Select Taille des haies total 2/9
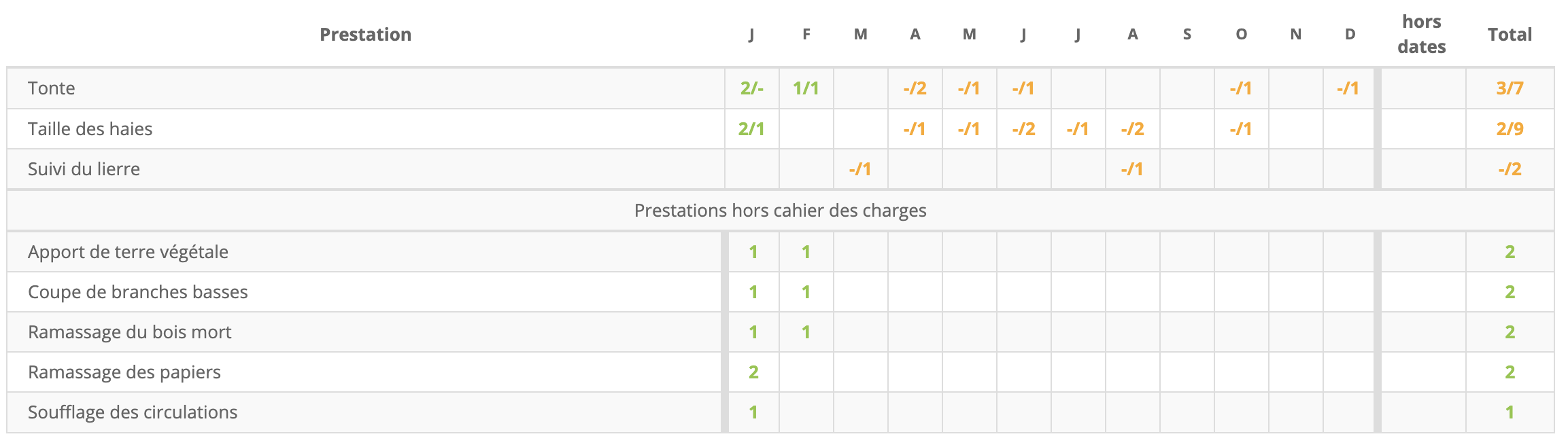1568x447 pixels. click(1510, 129)
